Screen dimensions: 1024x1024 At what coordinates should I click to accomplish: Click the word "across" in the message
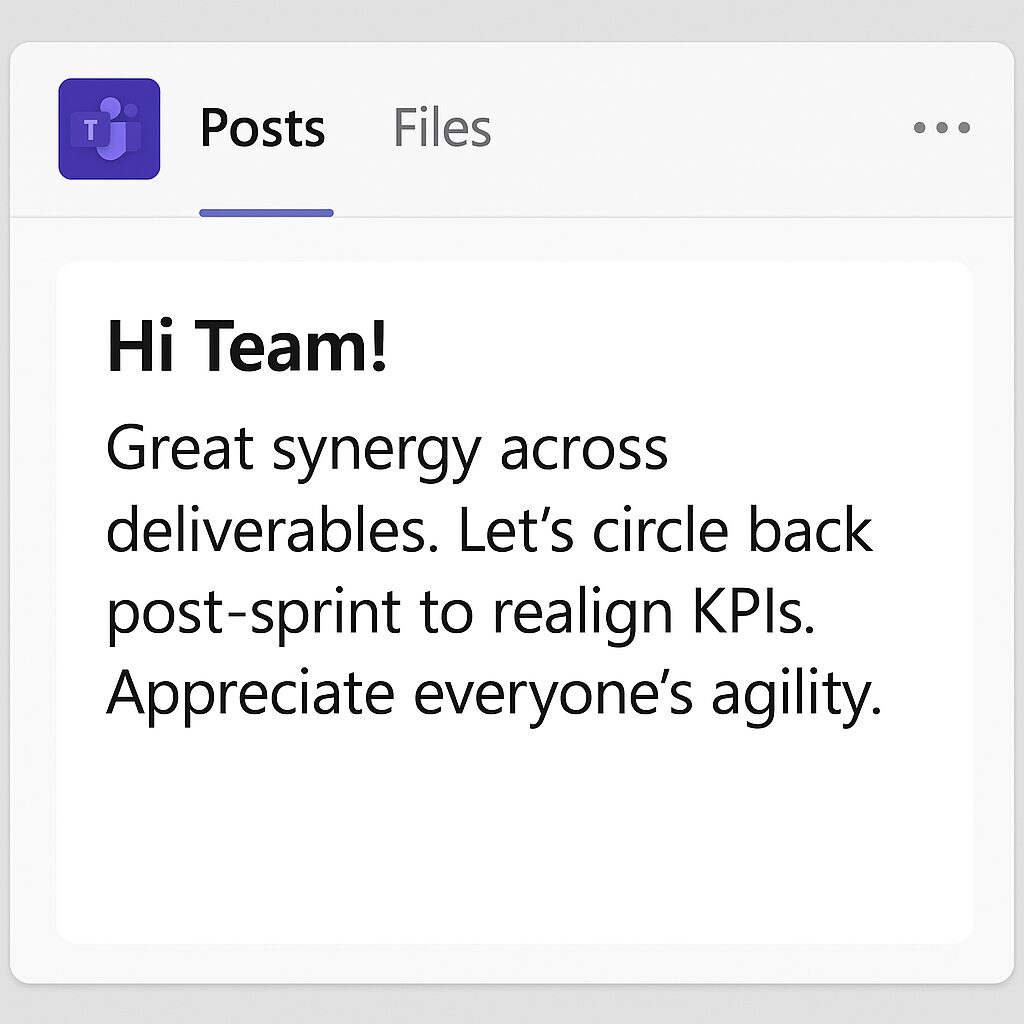584,451
